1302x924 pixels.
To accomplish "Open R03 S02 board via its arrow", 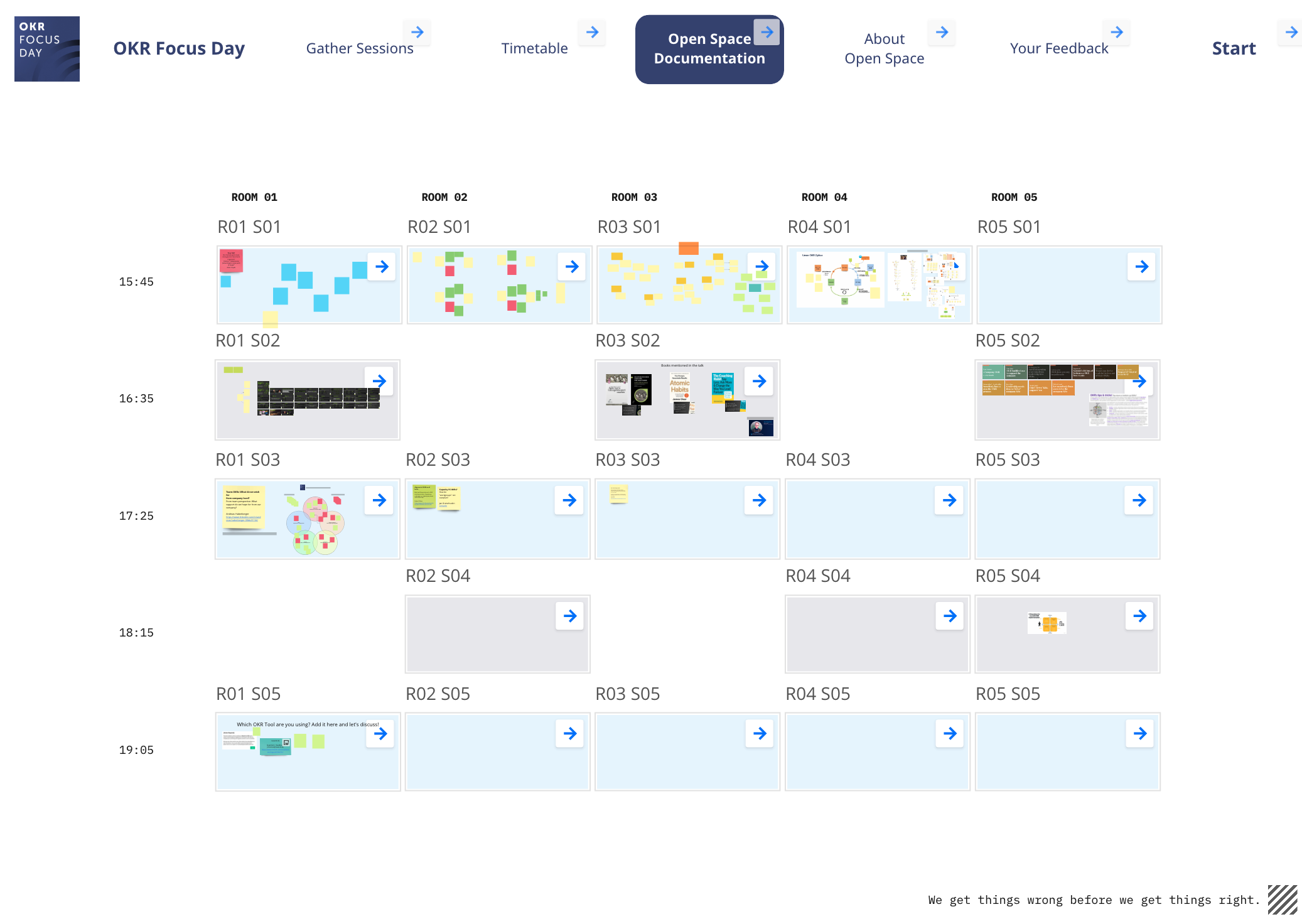I will pyautogui.click(x=759, y=381).
